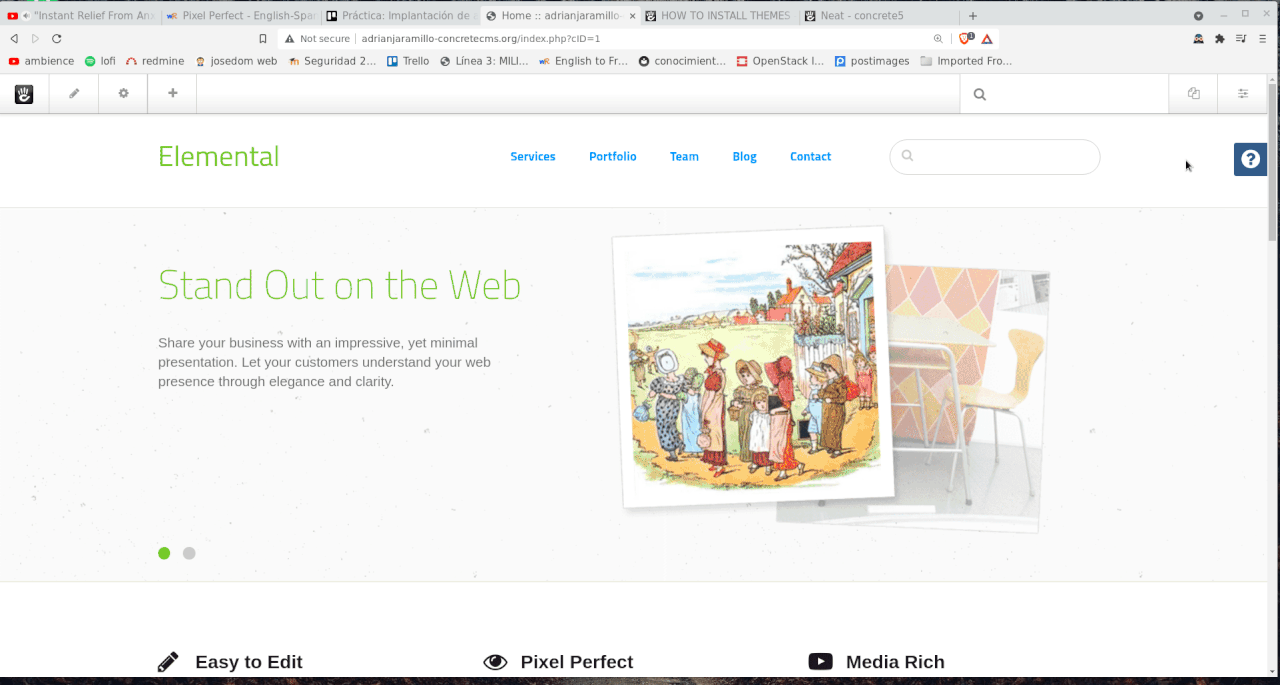Add content with plus icon
Screen dimensions: 1280x685
172,94
